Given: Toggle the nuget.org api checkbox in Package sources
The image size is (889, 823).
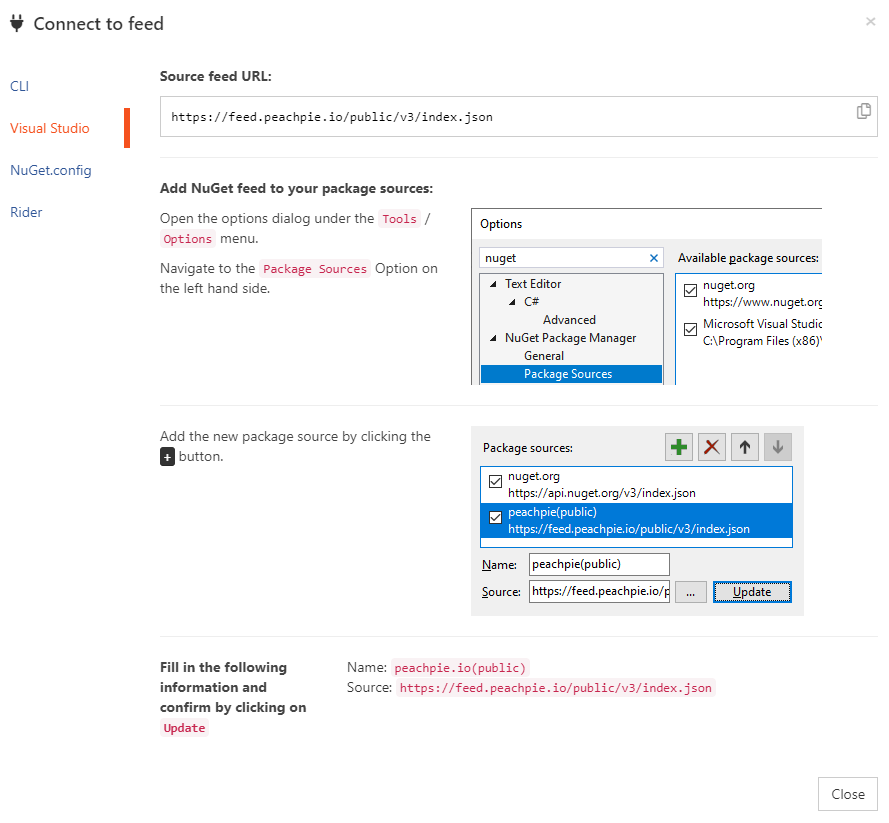Looking at the screenshot, I should [x=495, y=481].
